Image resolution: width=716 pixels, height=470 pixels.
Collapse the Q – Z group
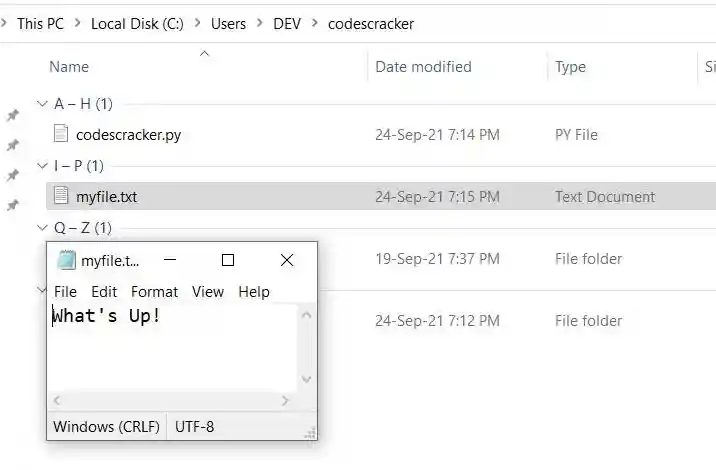click(x=41, y=228)
